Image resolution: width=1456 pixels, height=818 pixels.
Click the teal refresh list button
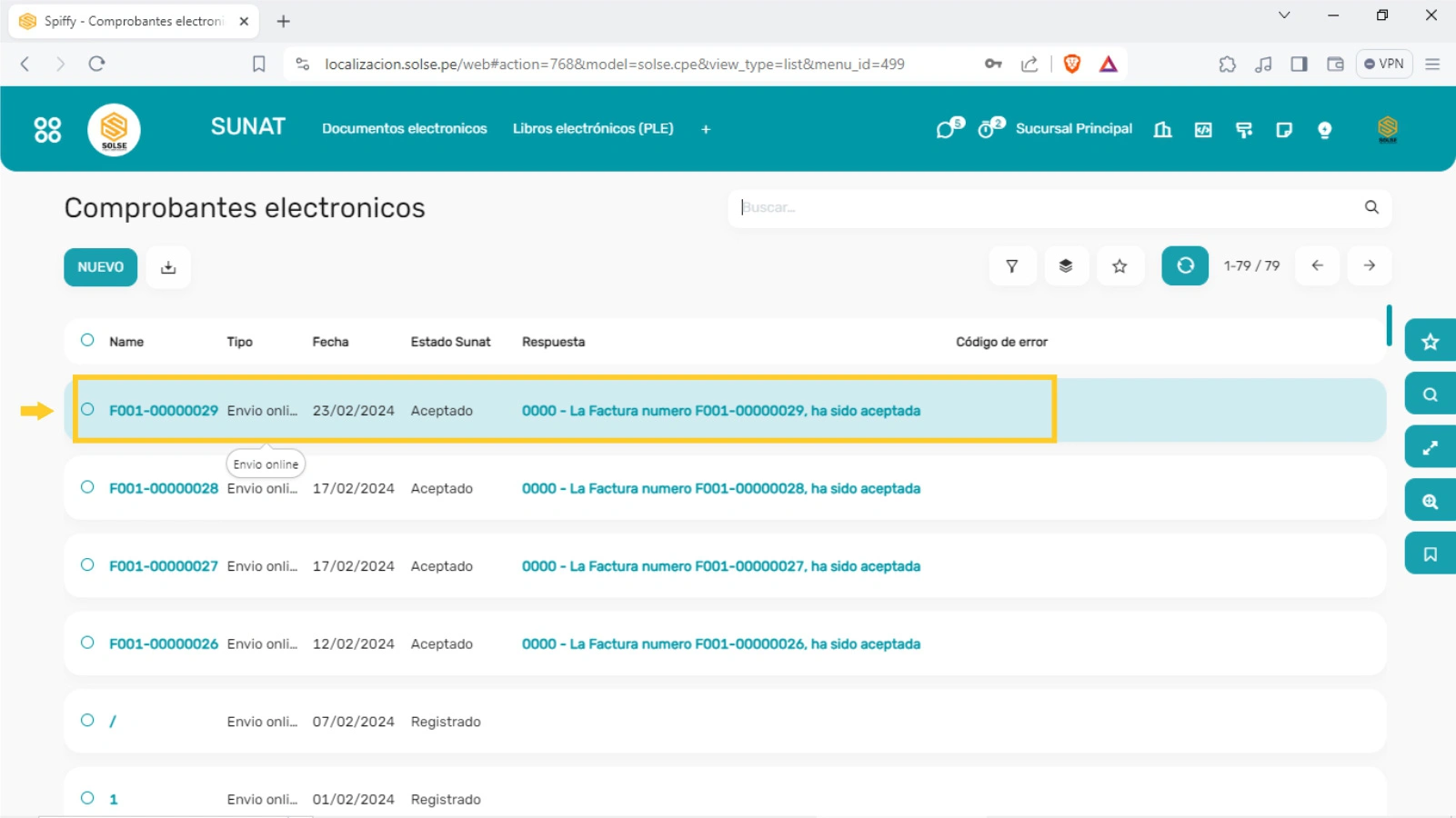(x=1184, y=266)
